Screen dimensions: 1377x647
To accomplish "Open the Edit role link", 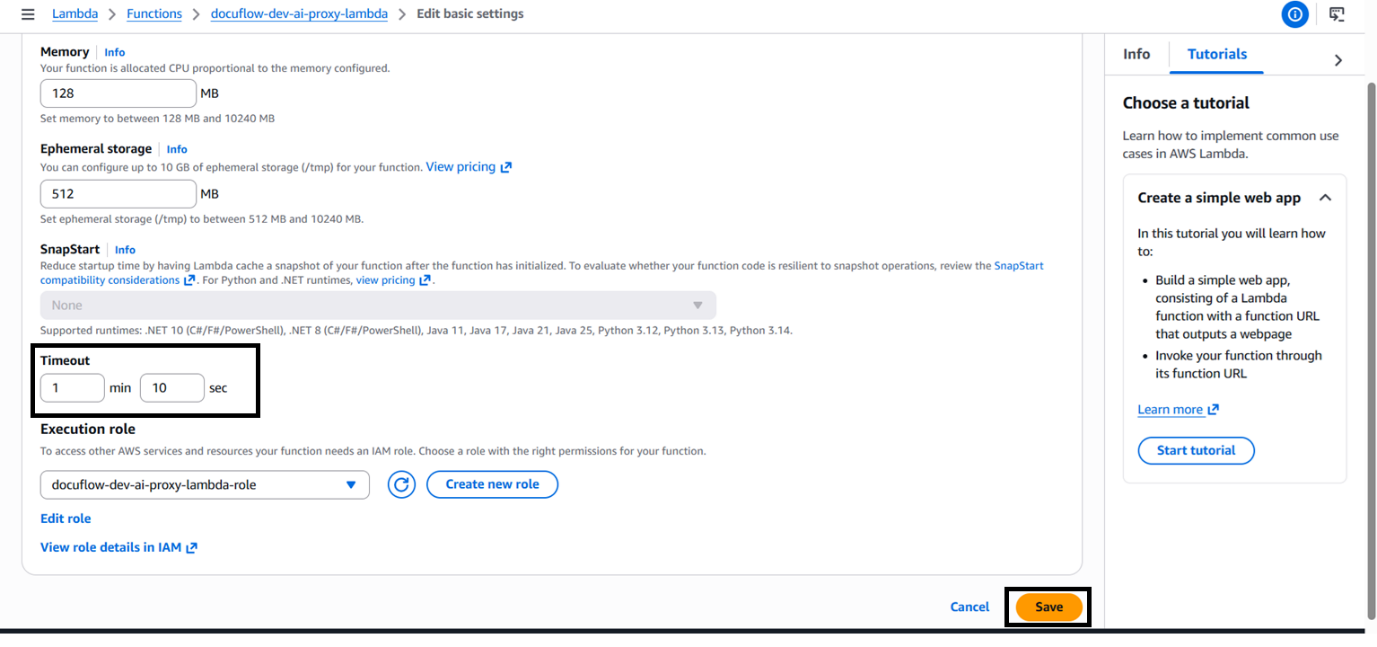I will click(x=65, y=519).
